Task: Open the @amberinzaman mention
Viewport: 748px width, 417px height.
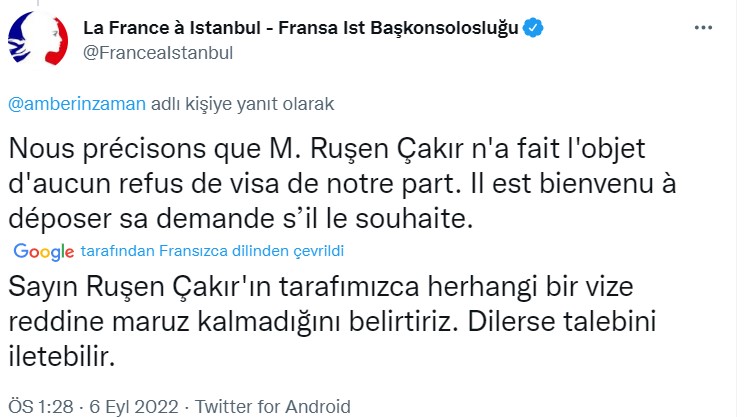Action: (76, 103)
